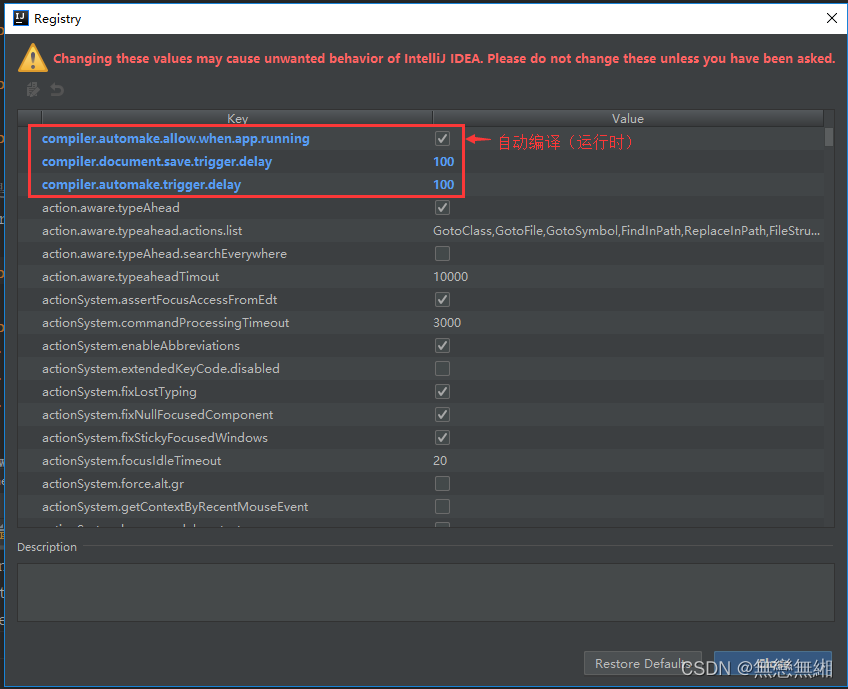Select the actionSystem.getContextByRecentMouseEvent key
848x689 pixels.
pyautogui.click(x=175, y=507)
